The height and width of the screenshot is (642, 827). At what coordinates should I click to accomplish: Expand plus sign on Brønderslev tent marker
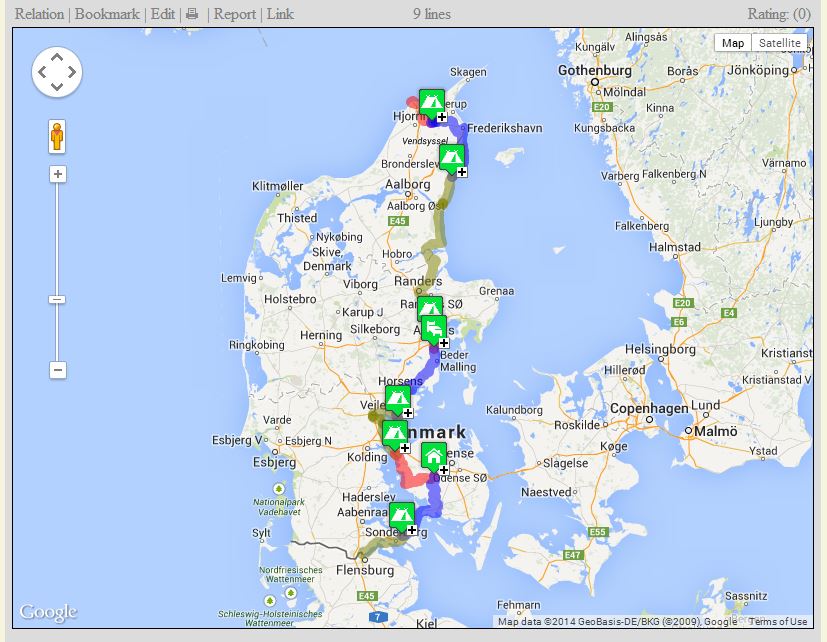(x=462, y=172)
